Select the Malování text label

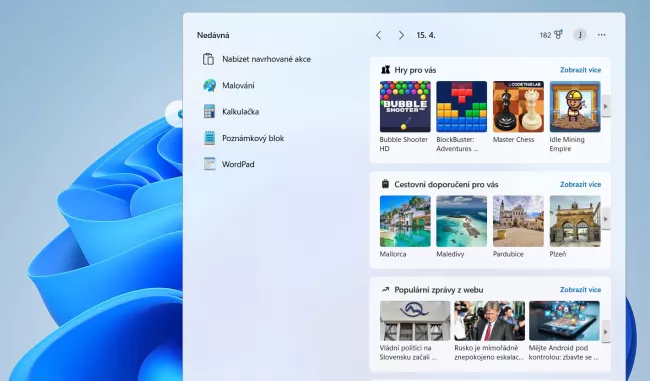tap(238, 85)
